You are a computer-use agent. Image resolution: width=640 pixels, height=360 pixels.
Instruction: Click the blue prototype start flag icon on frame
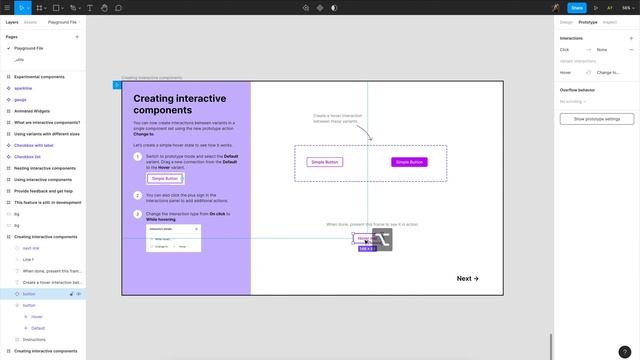click(117, 85)
